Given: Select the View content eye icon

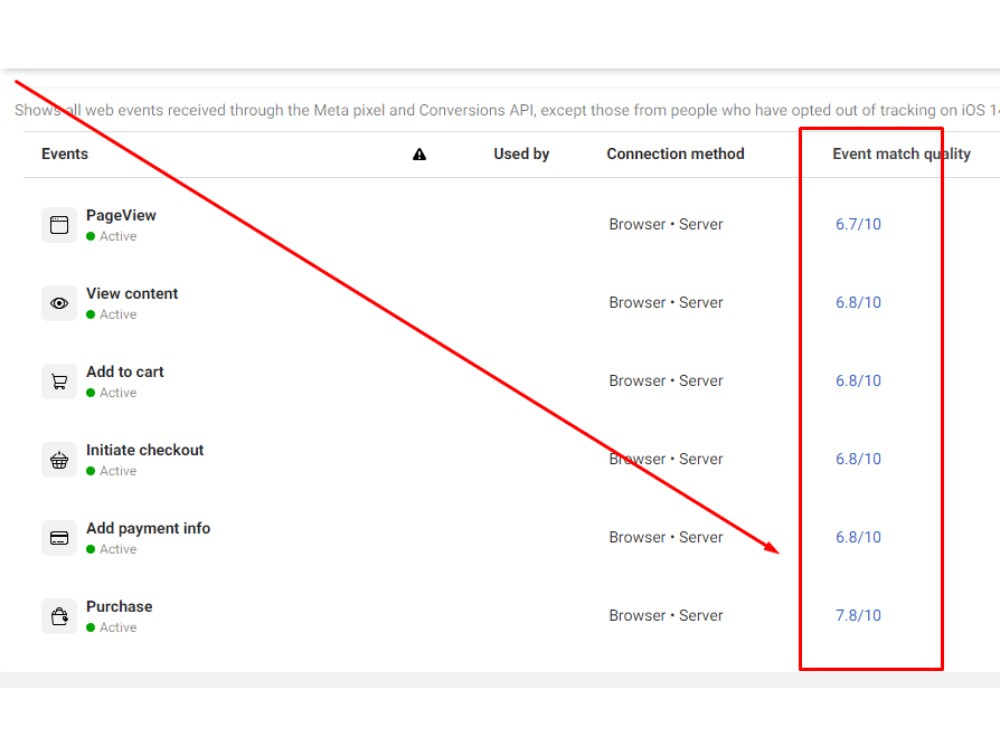Looking at the screenshot, I should [x=59, y=302].
